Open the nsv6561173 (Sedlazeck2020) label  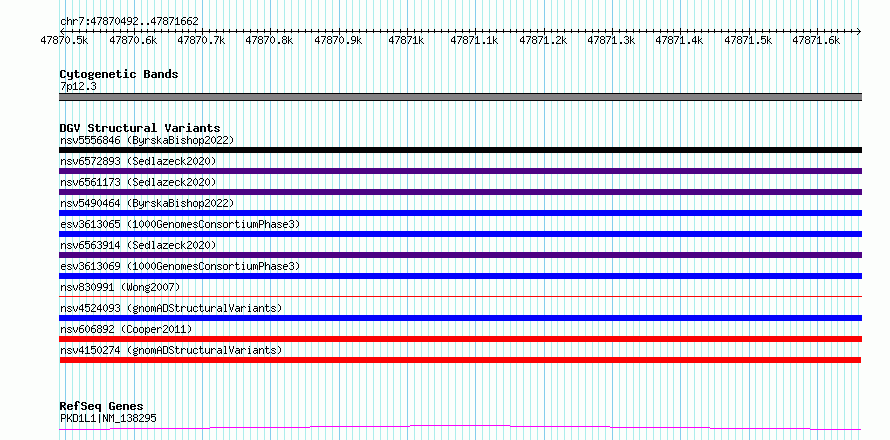point(138,182)
